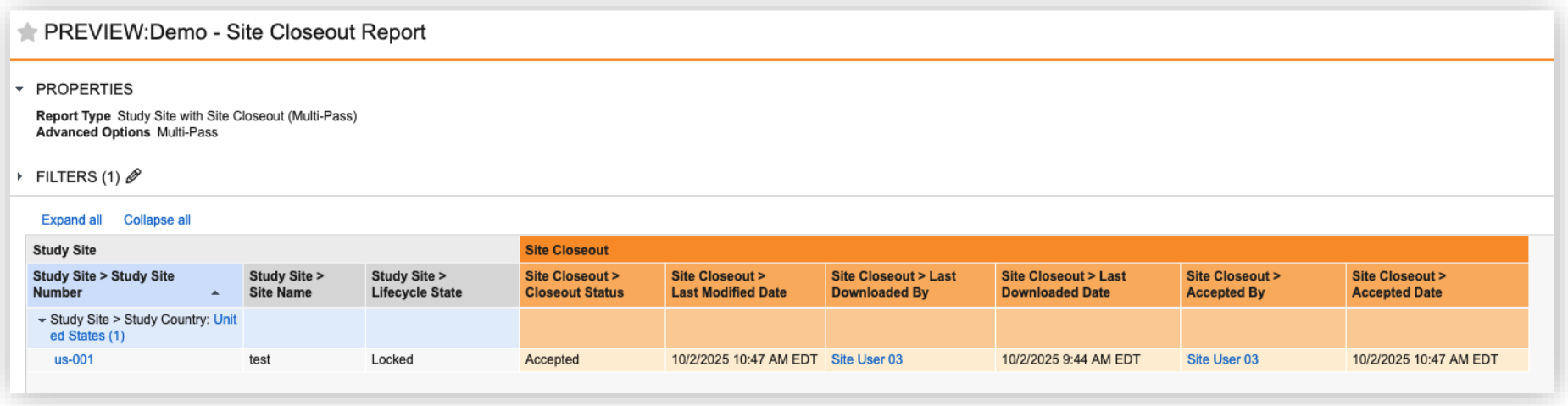1568x406 pixels.
Task: Click the Accepted Date column header
Action: click(x=1398, y=284)
